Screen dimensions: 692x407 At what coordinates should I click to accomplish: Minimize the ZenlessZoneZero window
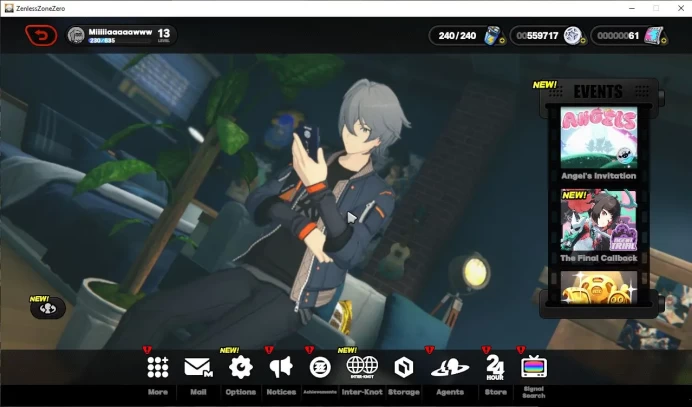(x=632, y=8)
